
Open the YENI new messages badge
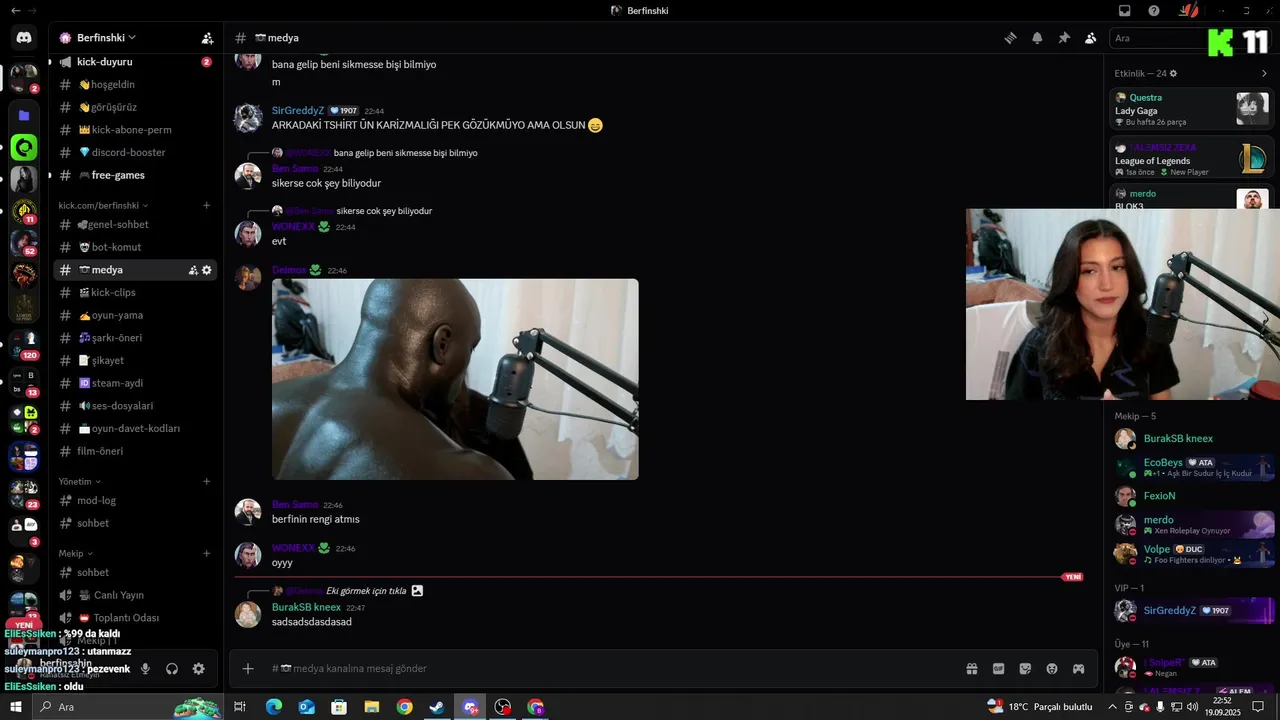pyautogui.click(x=1073, y=577)
